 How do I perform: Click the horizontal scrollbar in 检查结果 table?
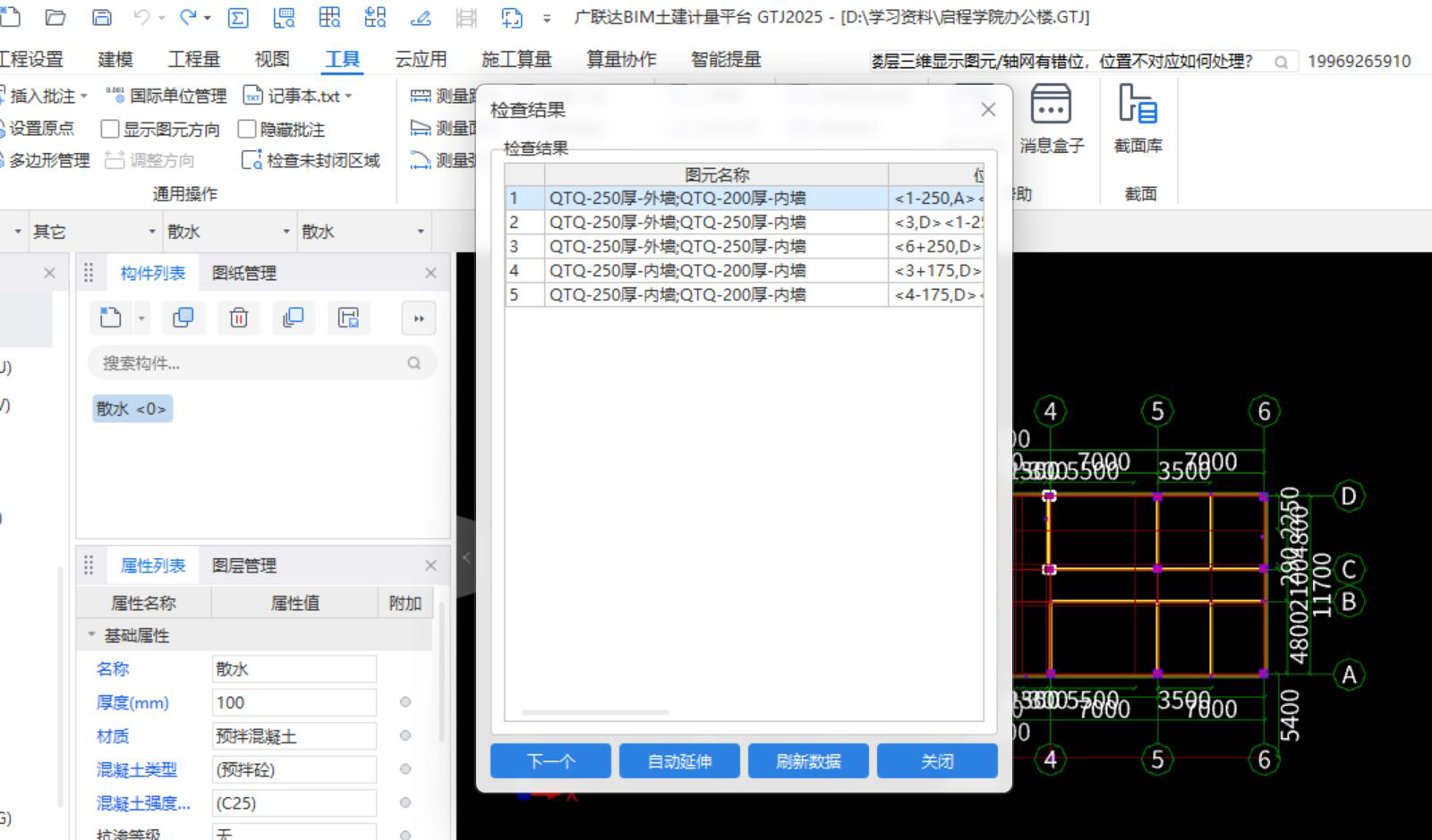click(595, 713)
